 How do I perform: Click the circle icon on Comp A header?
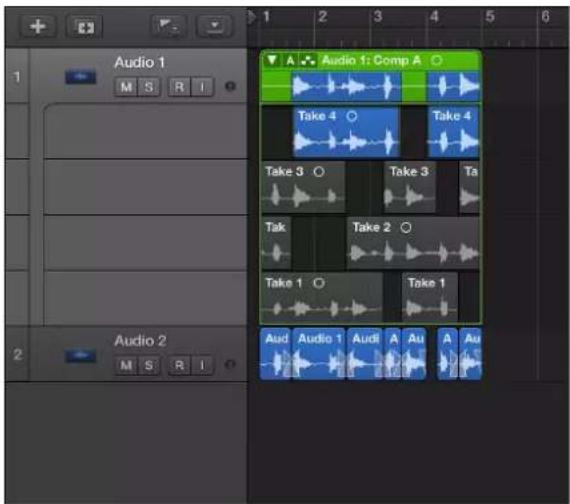(x=436, y=60)
